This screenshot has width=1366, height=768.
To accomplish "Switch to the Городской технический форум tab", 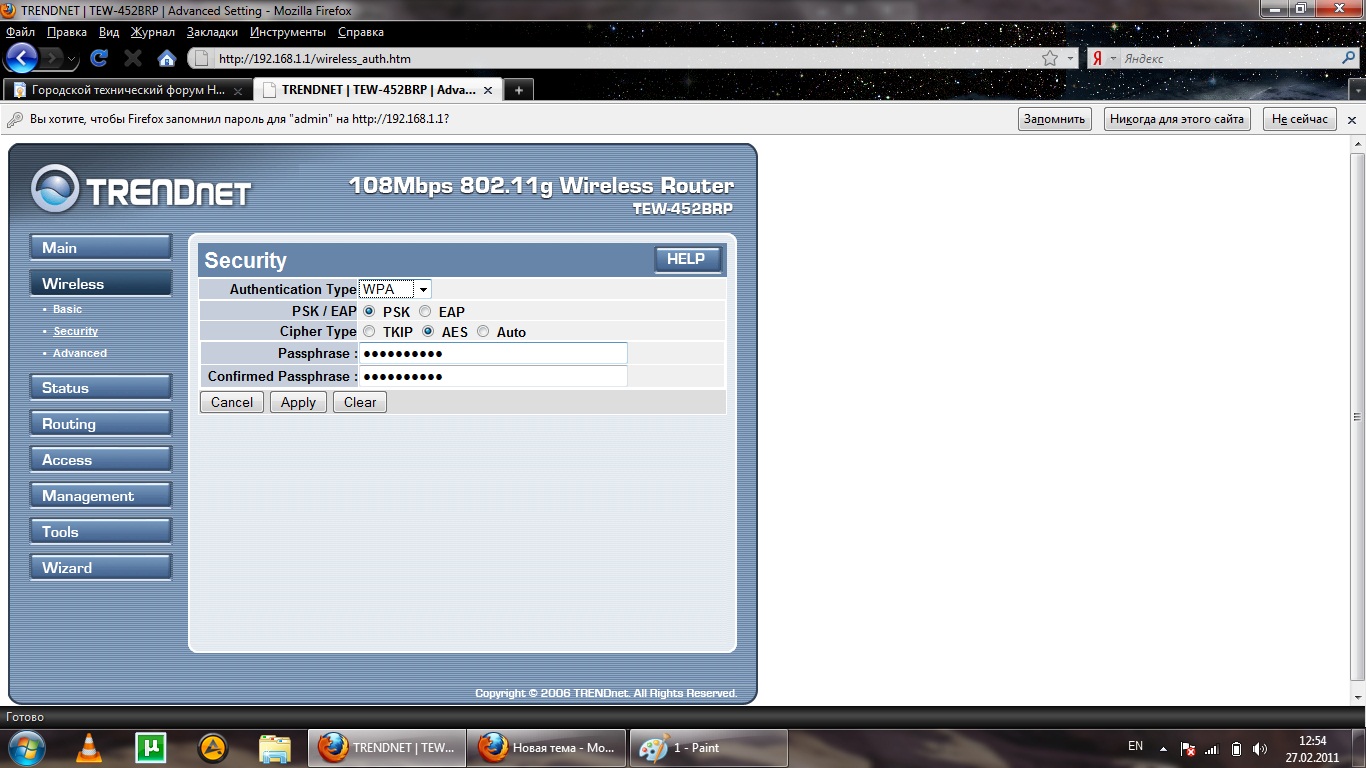I will [x=127, y=90].
